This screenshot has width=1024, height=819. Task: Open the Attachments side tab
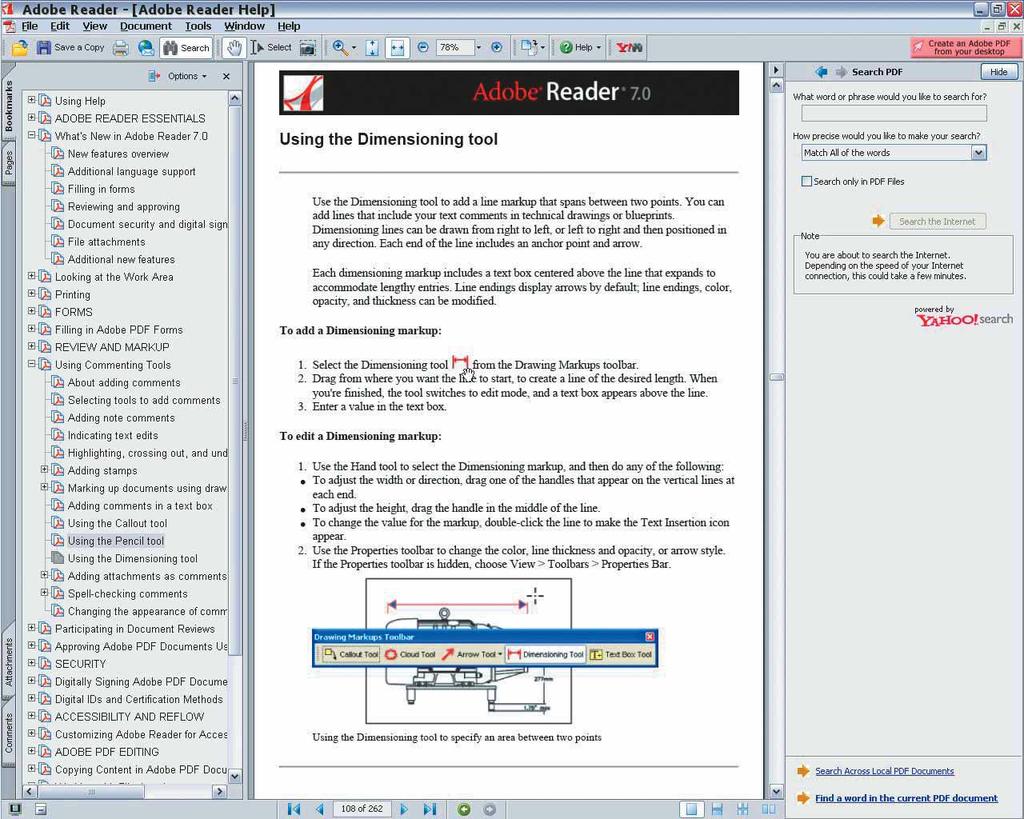point(8,661)
